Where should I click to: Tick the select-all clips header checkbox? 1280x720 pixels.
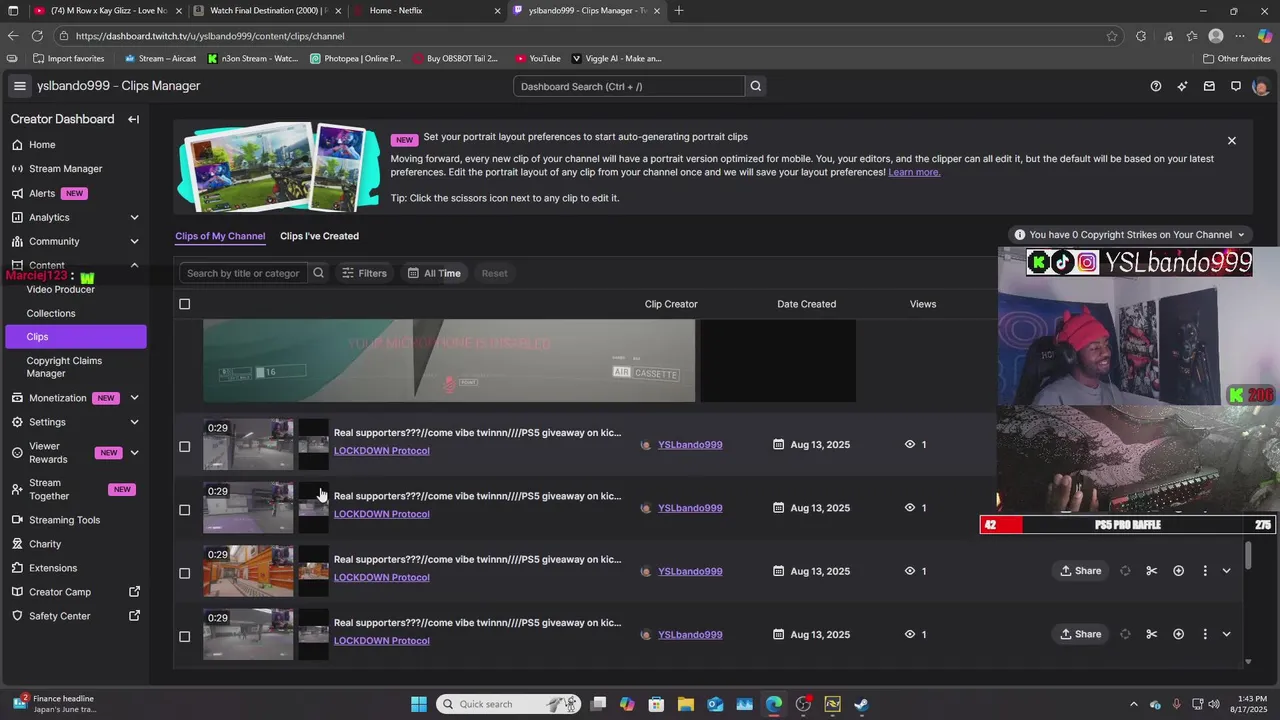tap(184, 304)
